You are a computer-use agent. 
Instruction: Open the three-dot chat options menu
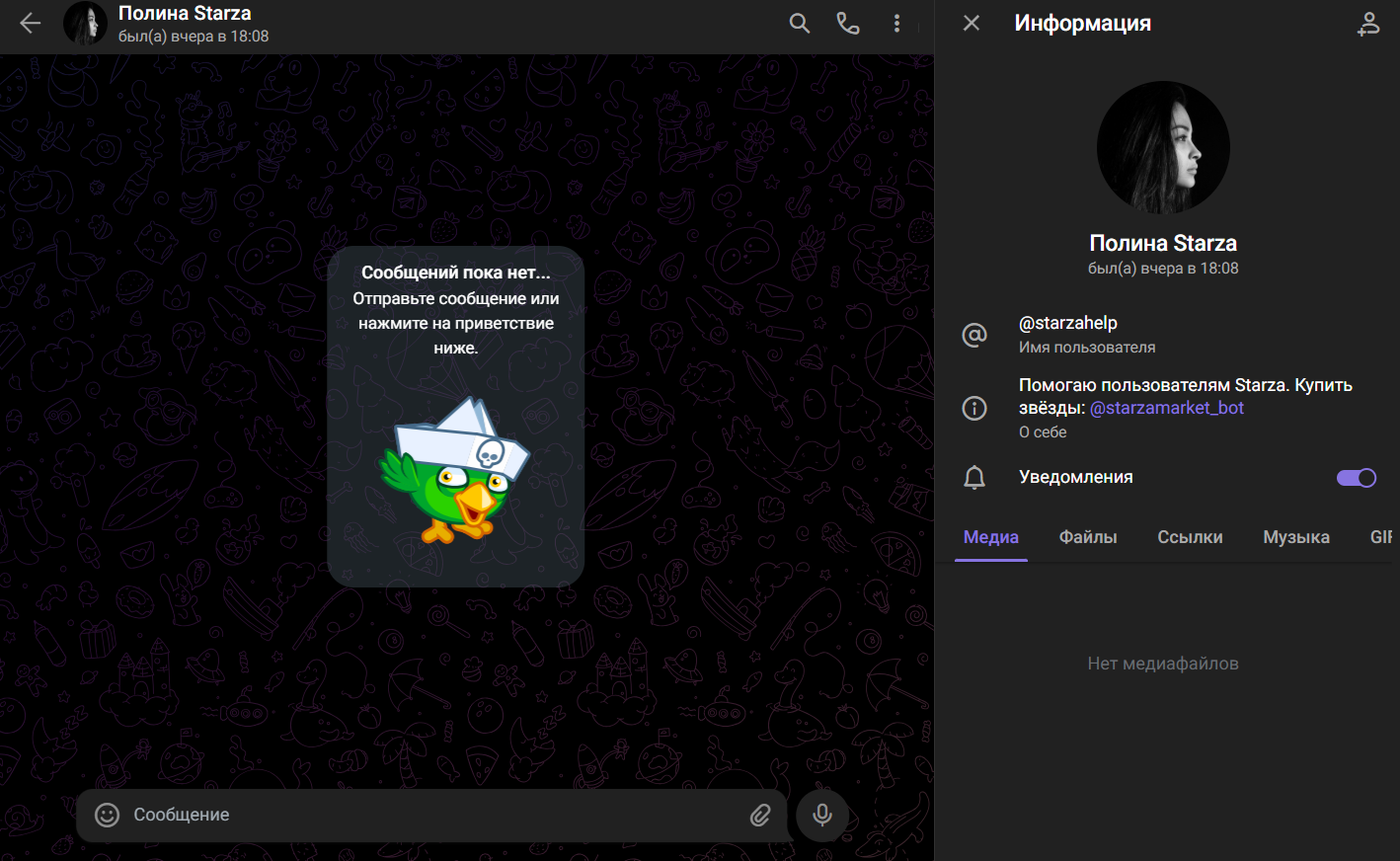[x=896, y=24]
